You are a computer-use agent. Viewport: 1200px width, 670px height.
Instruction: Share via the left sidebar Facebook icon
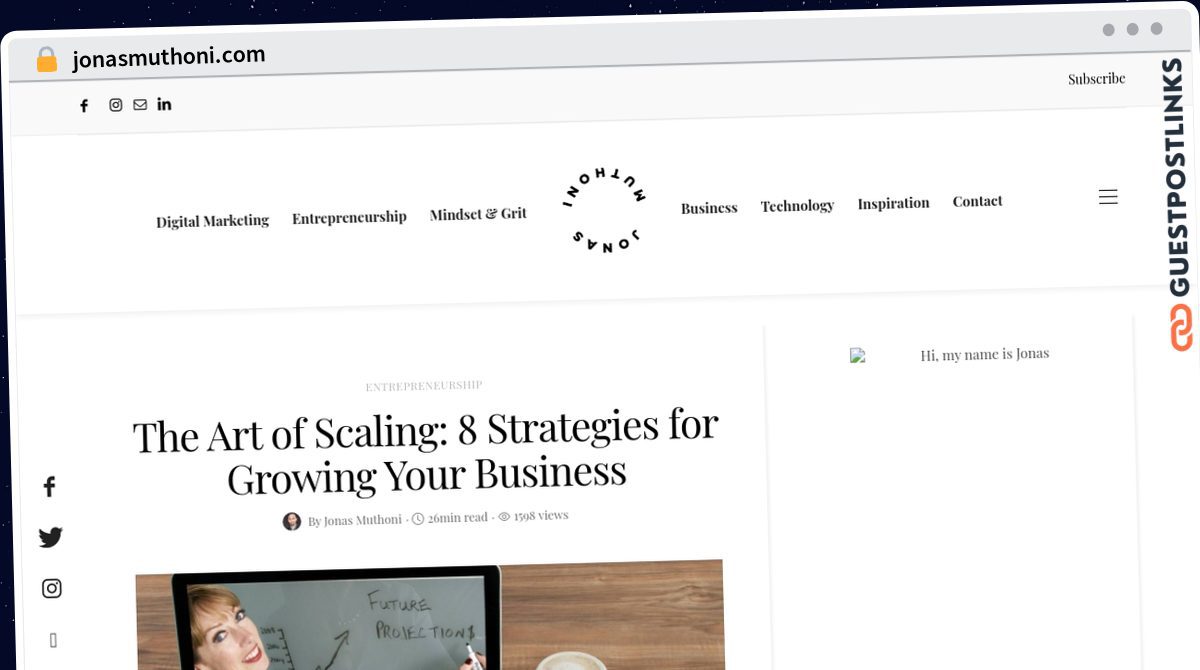49,487
